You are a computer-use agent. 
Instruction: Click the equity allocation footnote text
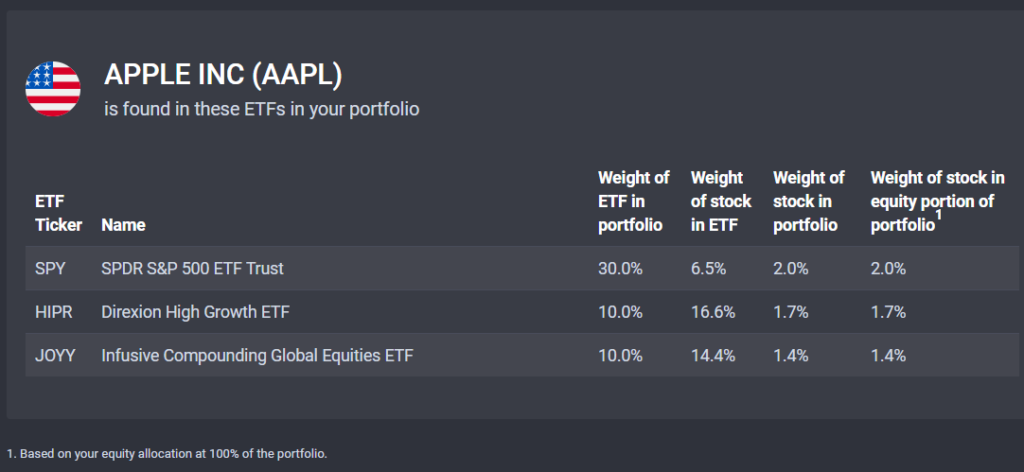(x=167, y=453)
